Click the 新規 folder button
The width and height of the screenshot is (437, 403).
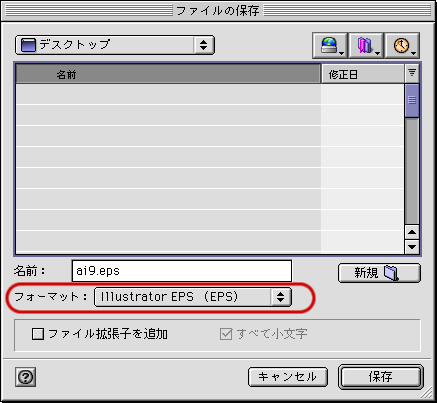[379, 273]
